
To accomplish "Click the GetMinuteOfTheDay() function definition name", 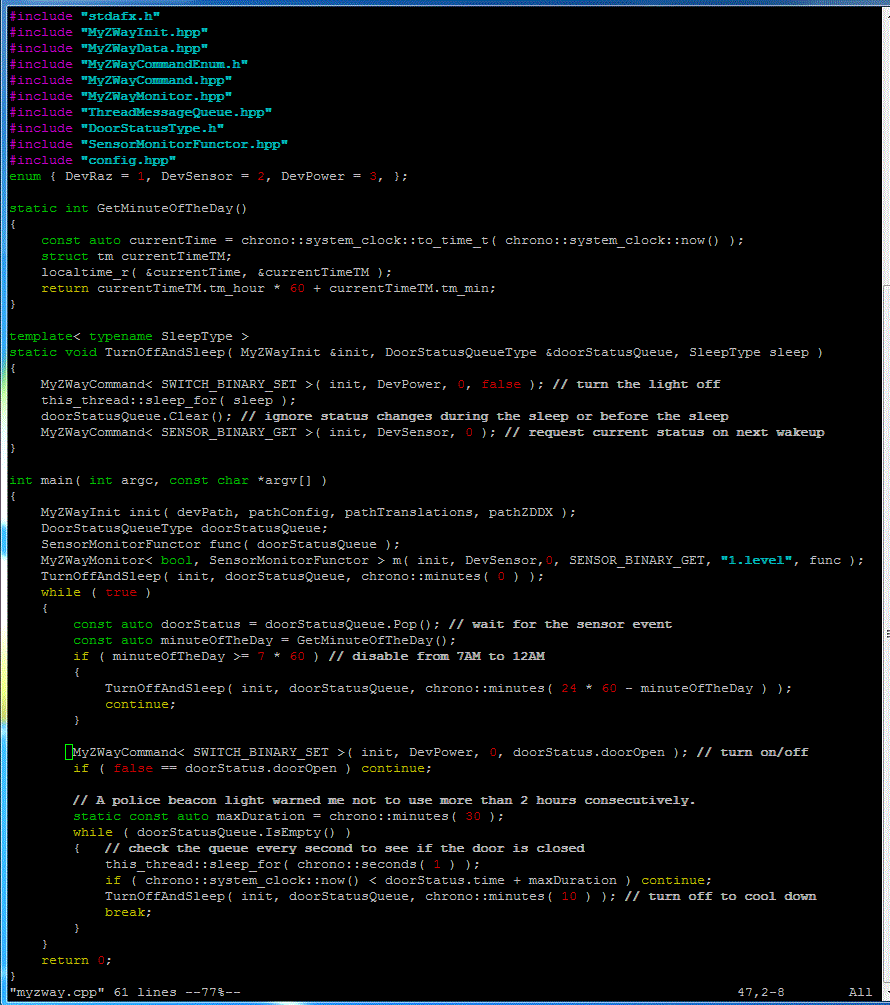I will pyautogui.click(x=172, y=208).
